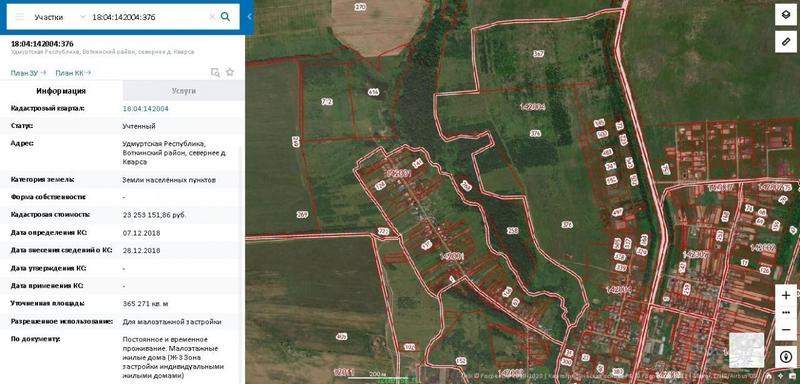Clear the search field with X icon

pyautogui.click(x=212, y=17)
